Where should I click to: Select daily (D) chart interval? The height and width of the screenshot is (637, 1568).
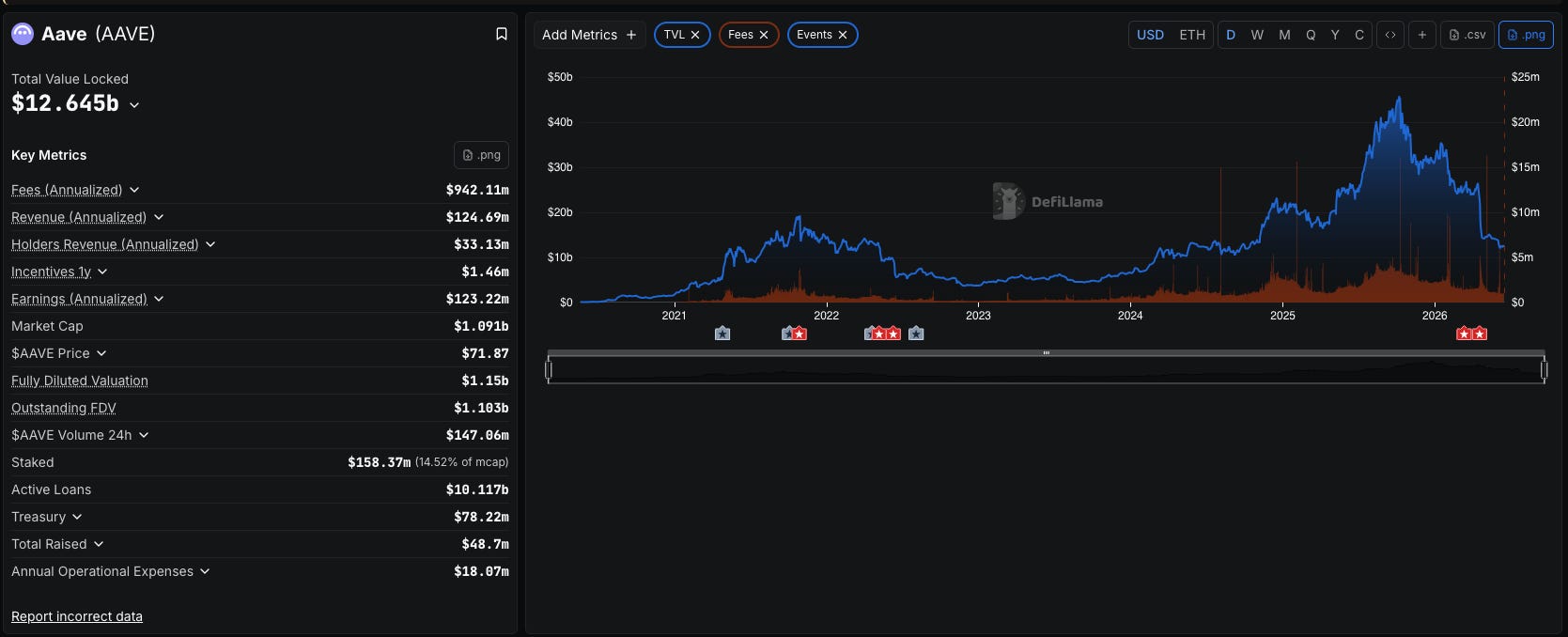[x=1231, y=35]
